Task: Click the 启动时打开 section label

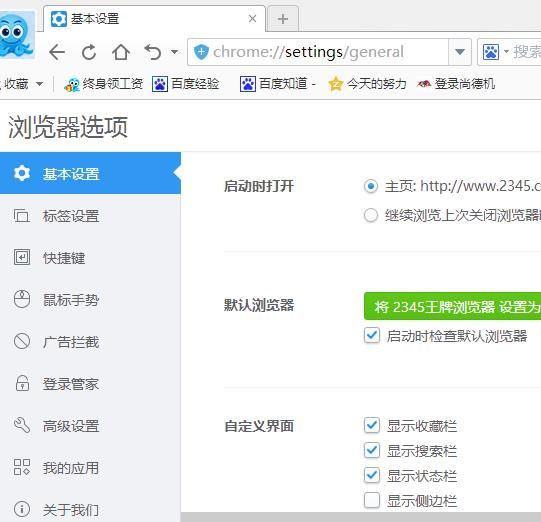Action: [x=259, y=186]
